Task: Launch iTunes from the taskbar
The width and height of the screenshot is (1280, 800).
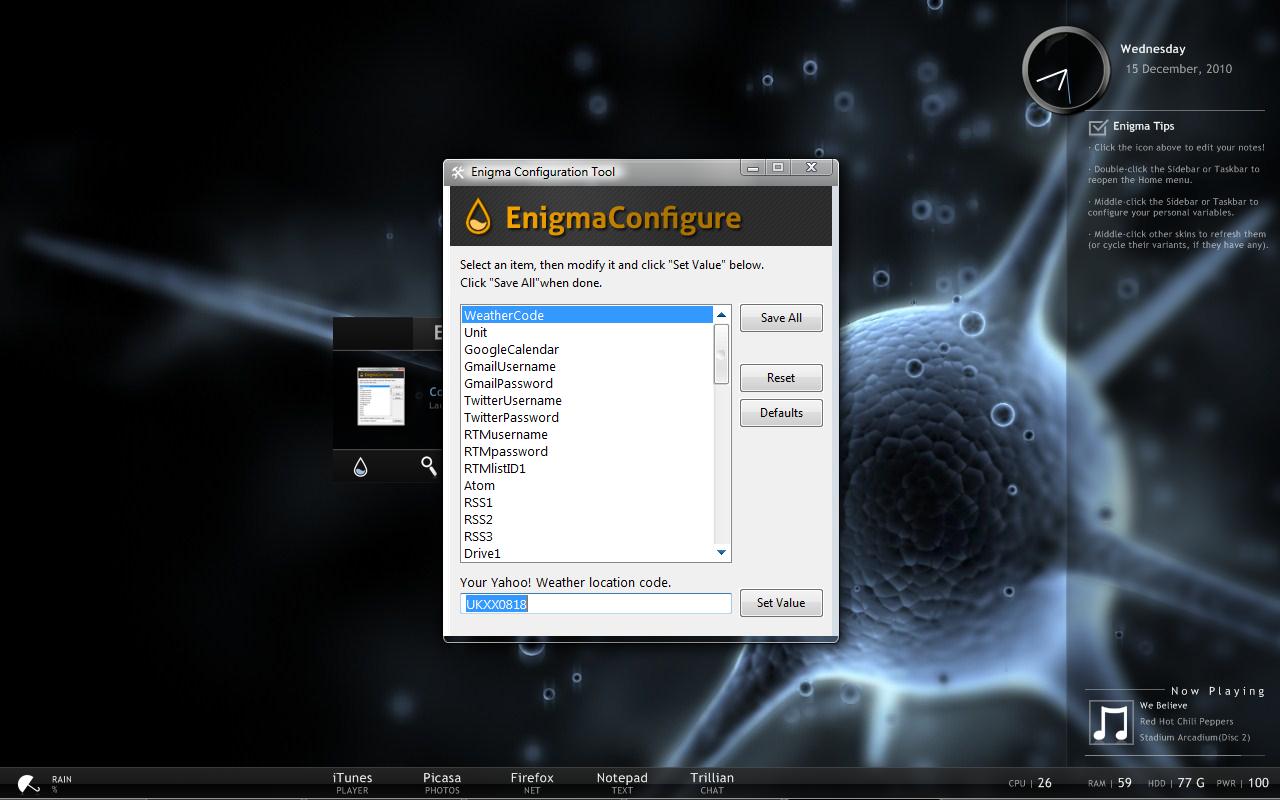Action: tap(352, 781)
